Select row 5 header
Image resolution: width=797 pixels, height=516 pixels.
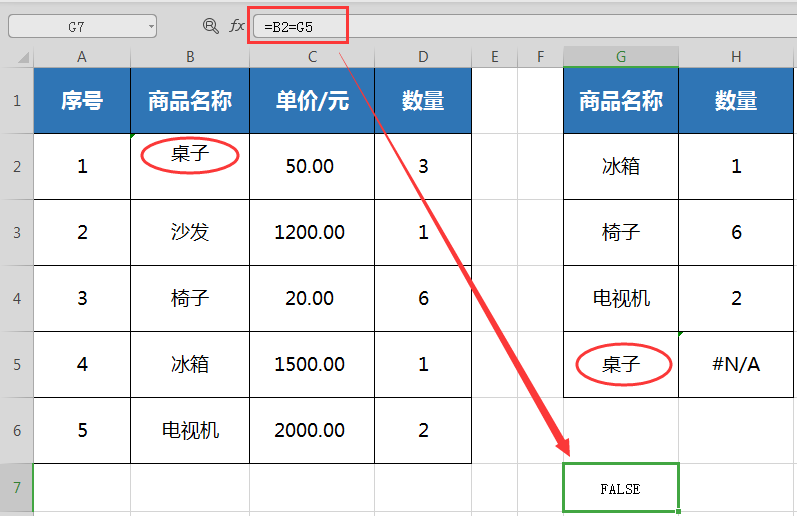[17, 365]
